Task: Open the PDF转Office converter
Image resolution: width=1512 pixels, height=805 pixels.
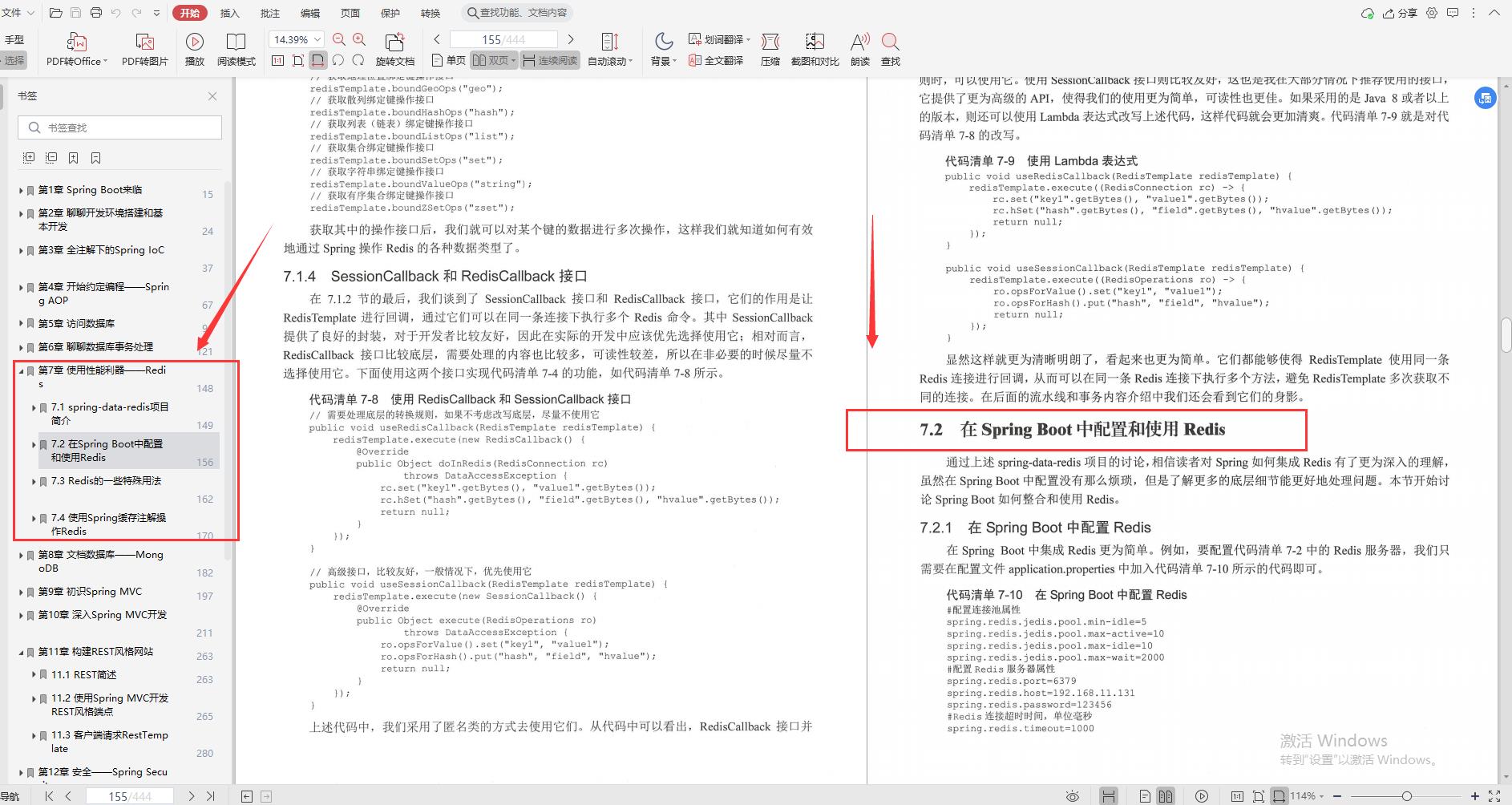Action: click(76, 49)
